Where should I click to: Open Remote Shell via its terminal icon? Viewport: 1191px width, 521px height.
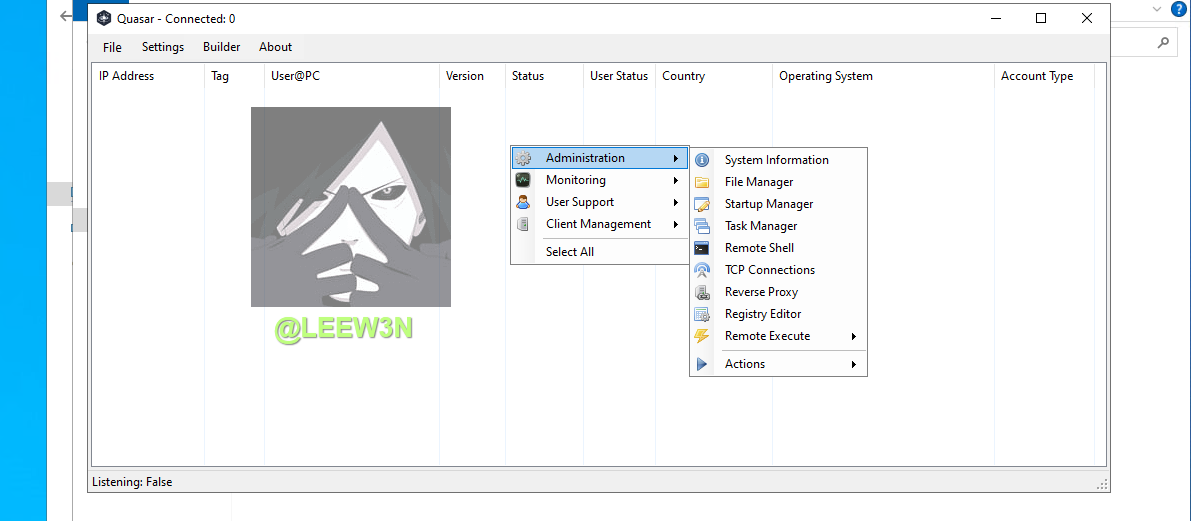(x=702, y=248)
